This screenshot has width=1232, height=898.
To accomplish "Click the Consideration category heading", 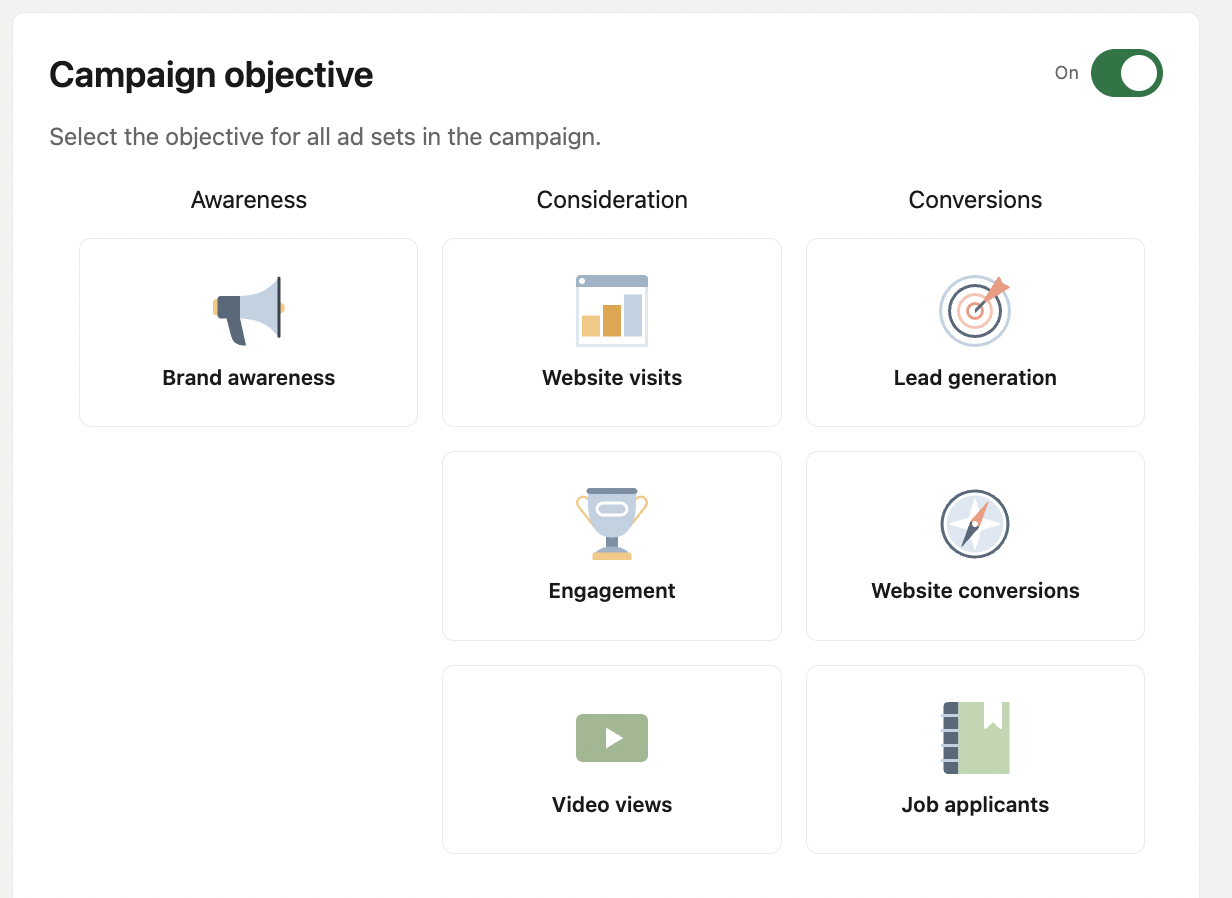I will click(x=611, y=200).
